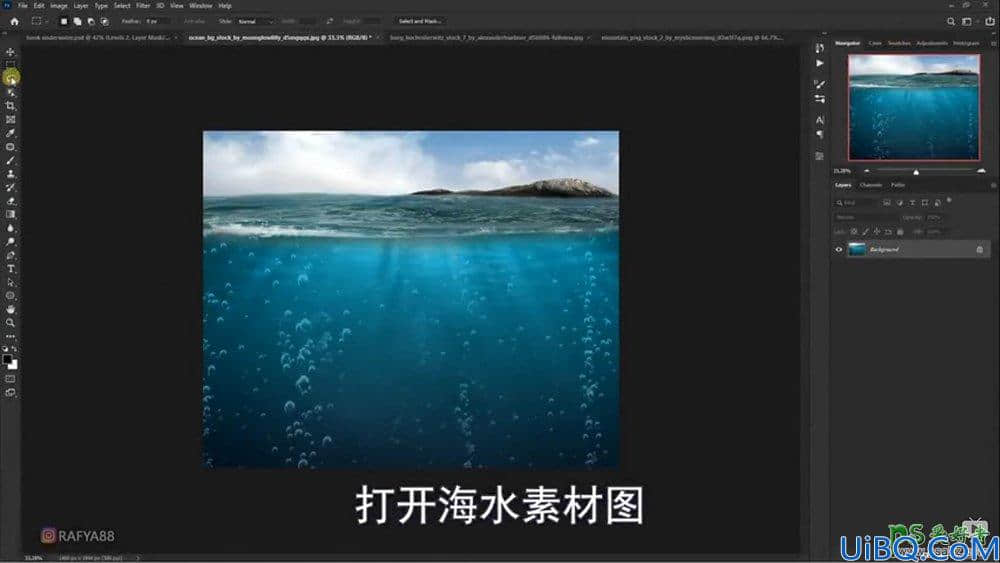This screenshot has height=563, width=1000.
Task: Switch to the Histogram tab
Action: coord(966,43)
